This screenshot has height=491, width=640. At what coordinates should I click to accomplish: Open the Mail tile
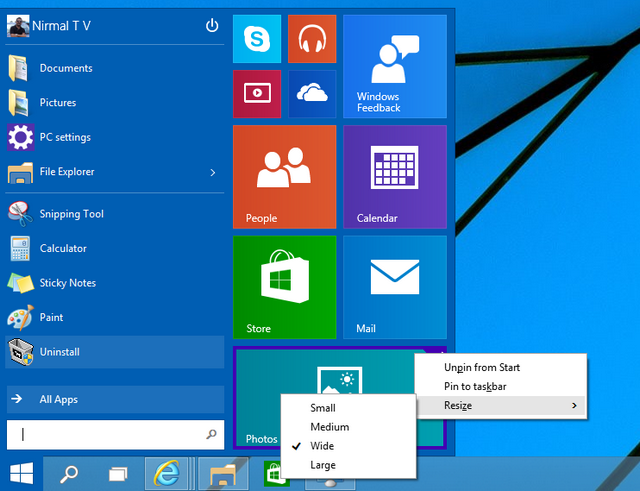tap(395, 287)
